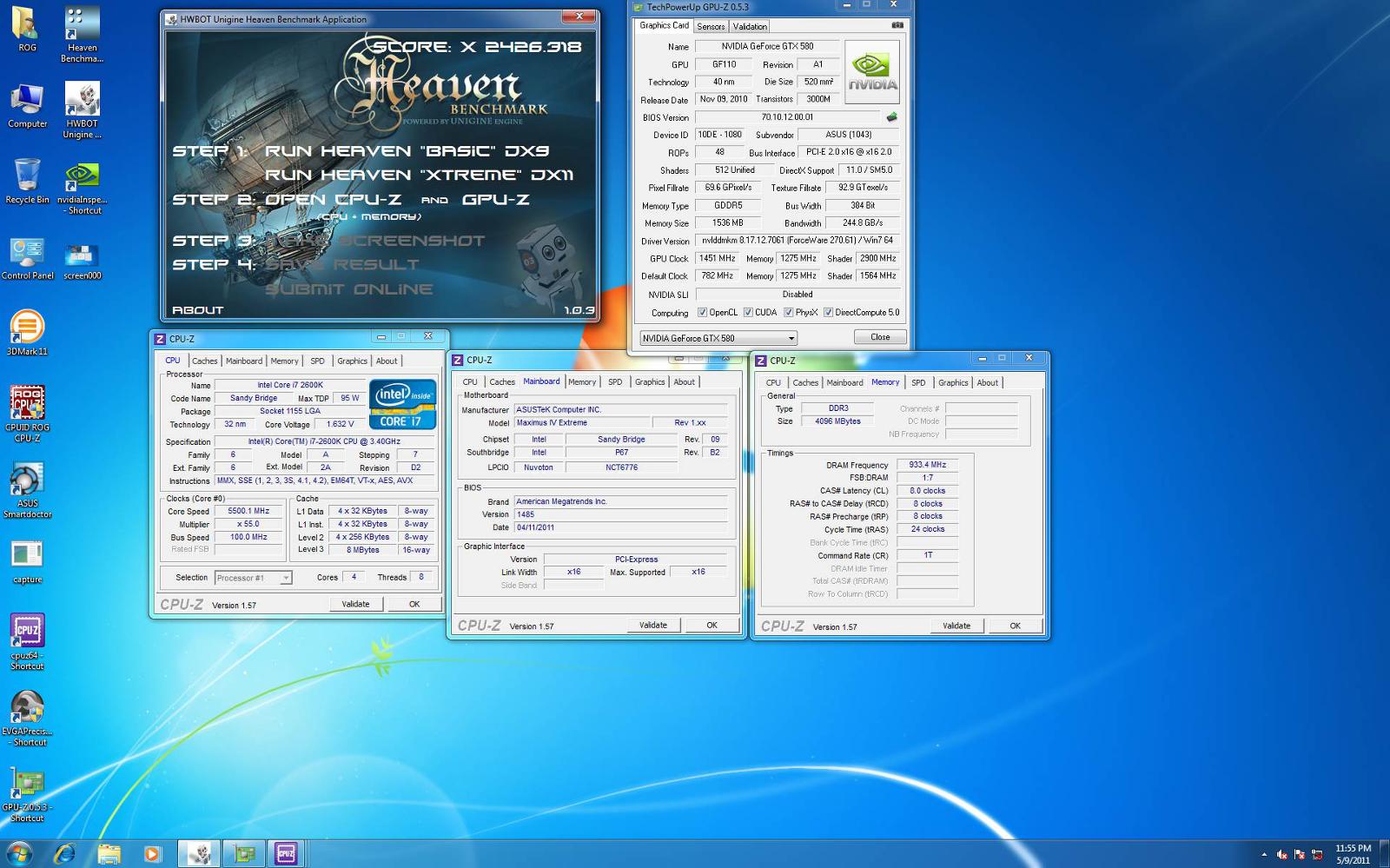This screenshot has width=1390, height=868.
Task: Open the Windows Start menu
Action: 18,853
